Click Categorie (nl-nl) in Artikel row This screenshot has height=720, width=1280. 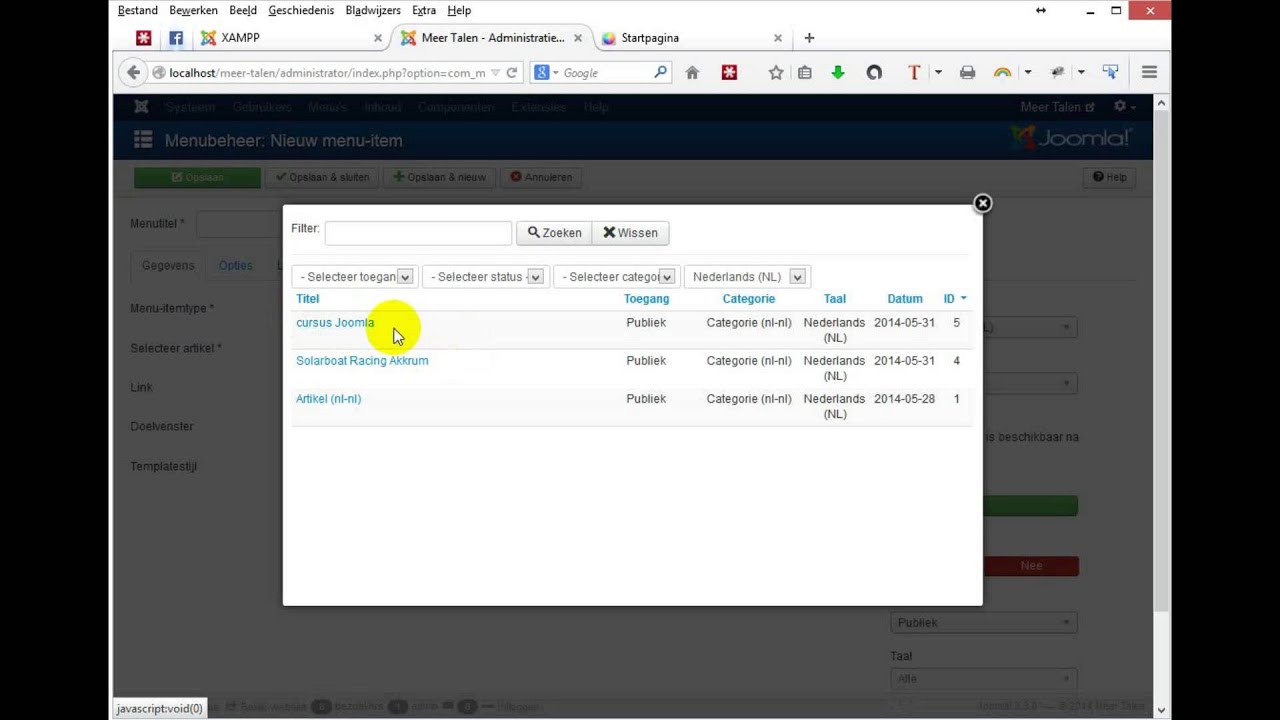[749, 399]
